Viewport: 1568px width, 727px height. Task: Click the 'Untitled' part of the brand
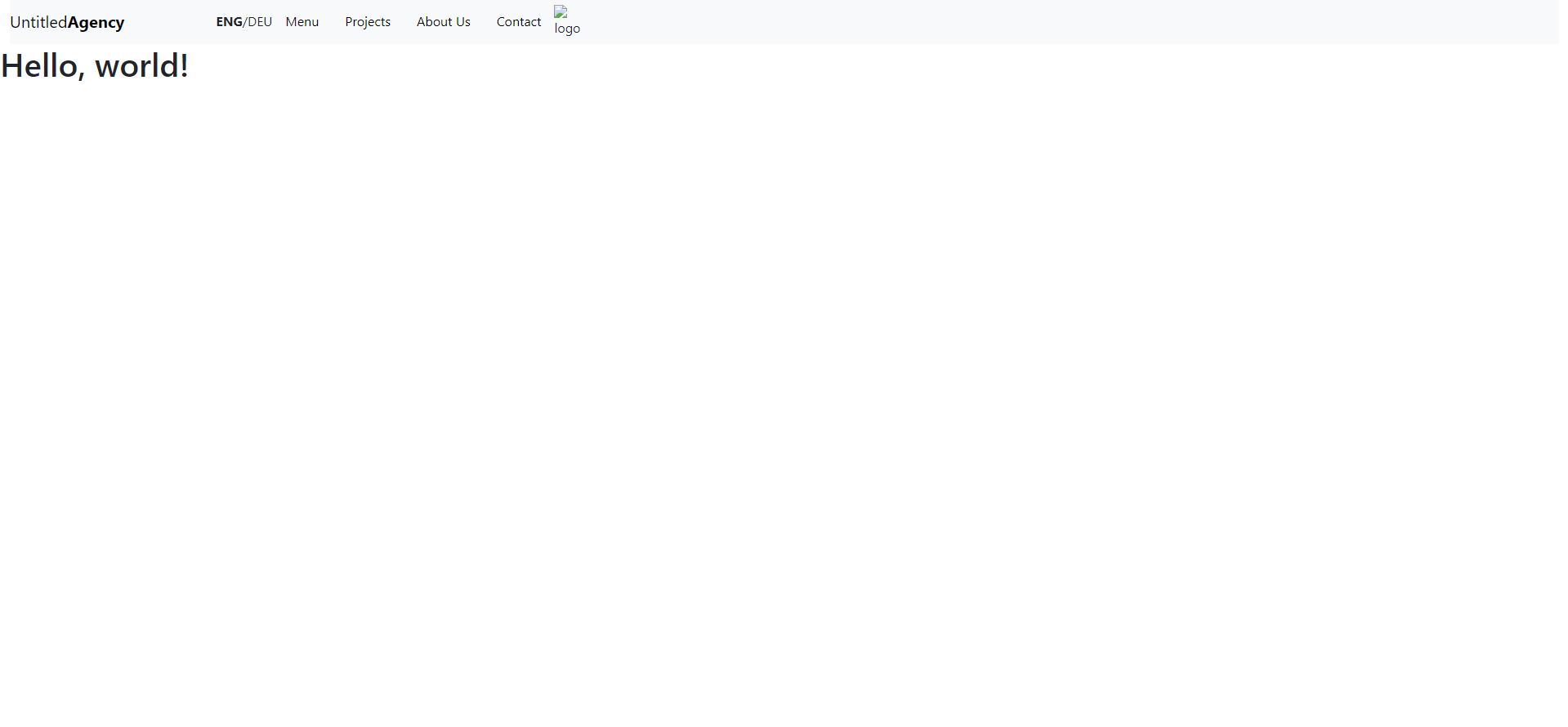pyautogui.click(x=38, y=22)
